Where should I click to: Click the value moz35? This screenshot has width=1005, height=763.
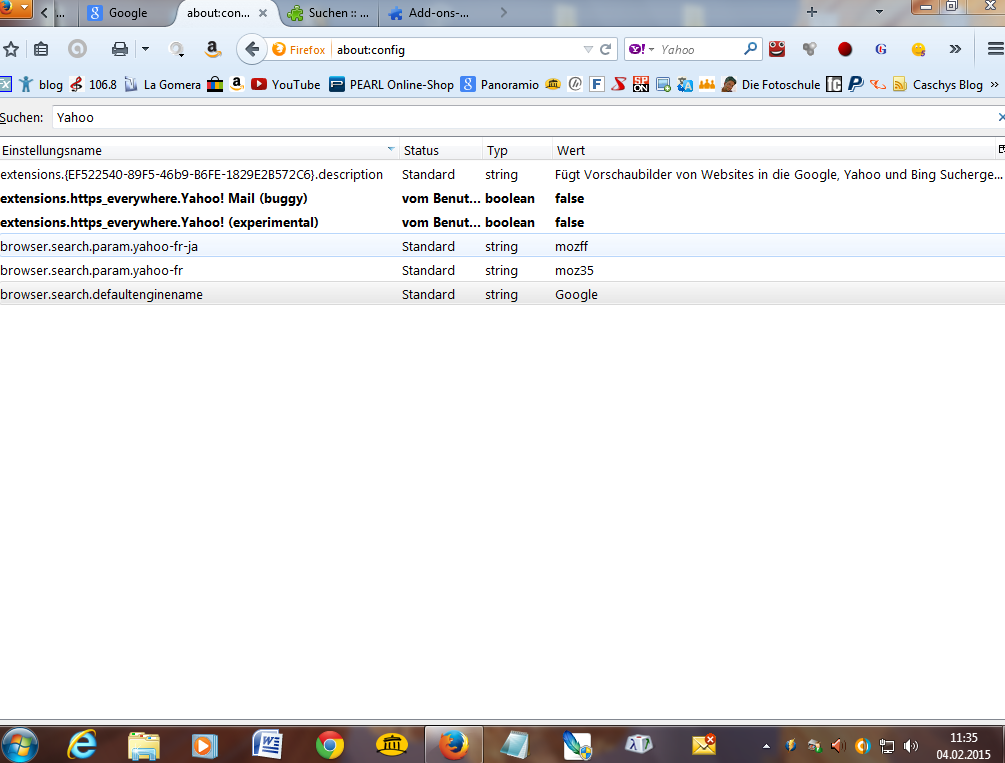(x=574, y=271)
